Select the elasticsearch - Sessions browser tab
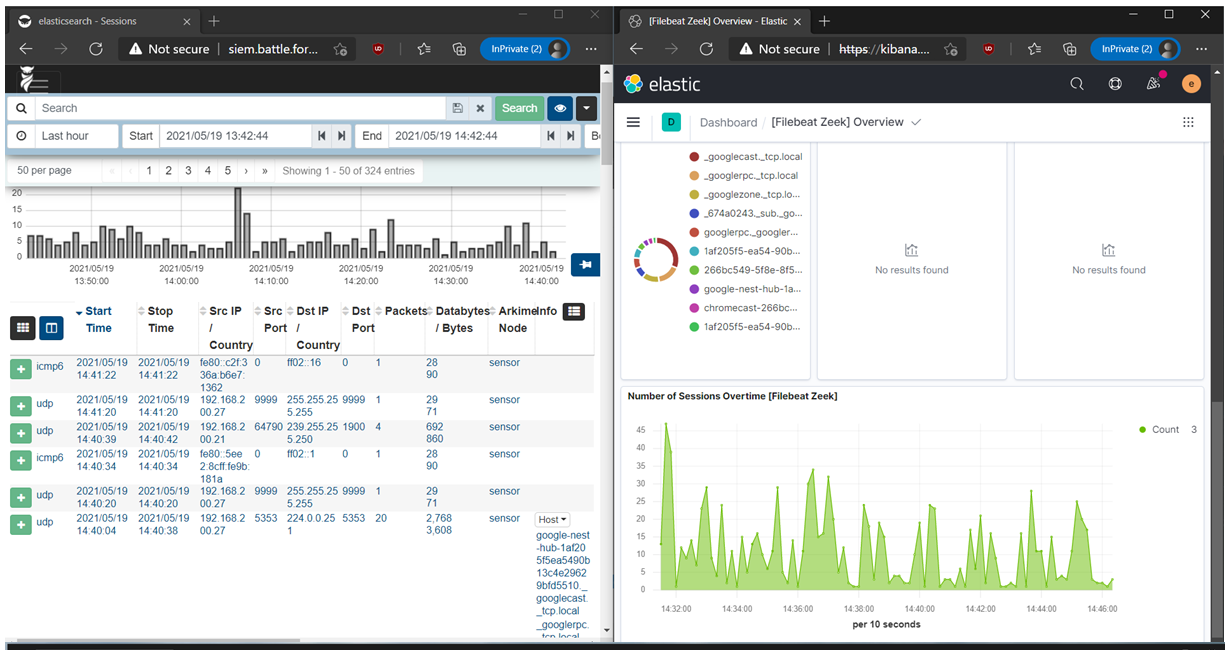Image resolution: width=1230 pixels, height=650 pixels. click(100, 21)
